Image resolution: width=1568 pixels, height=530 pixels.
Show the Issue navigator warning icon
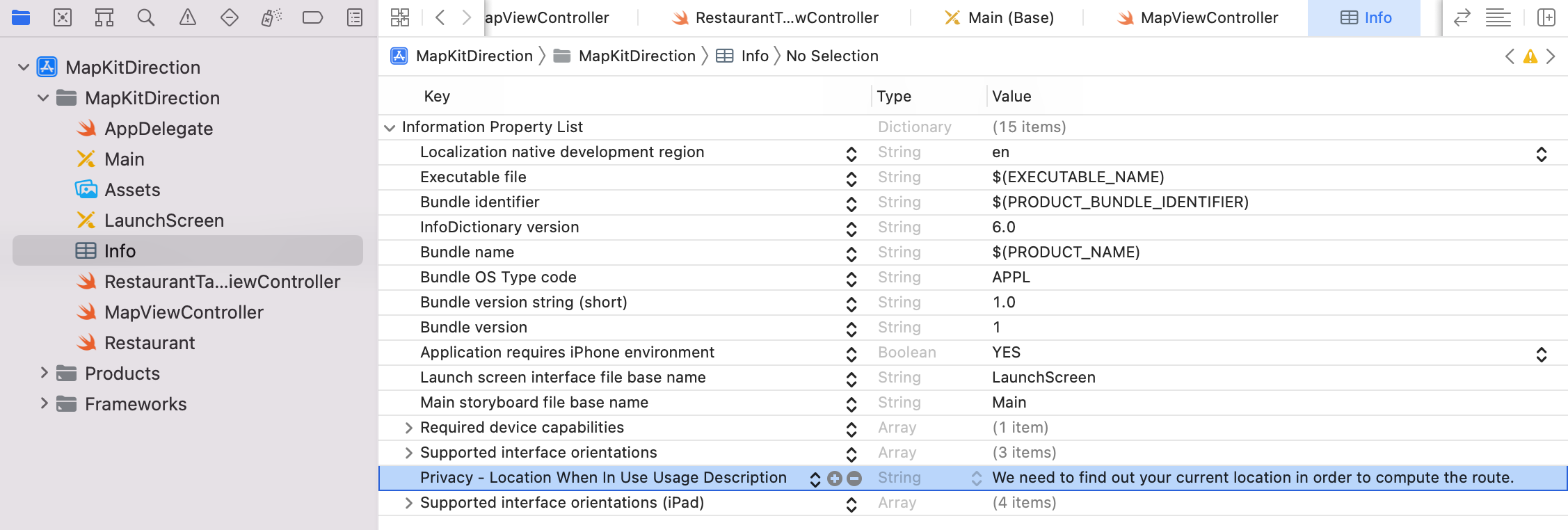pyautogui.click(x=188, y=17)
